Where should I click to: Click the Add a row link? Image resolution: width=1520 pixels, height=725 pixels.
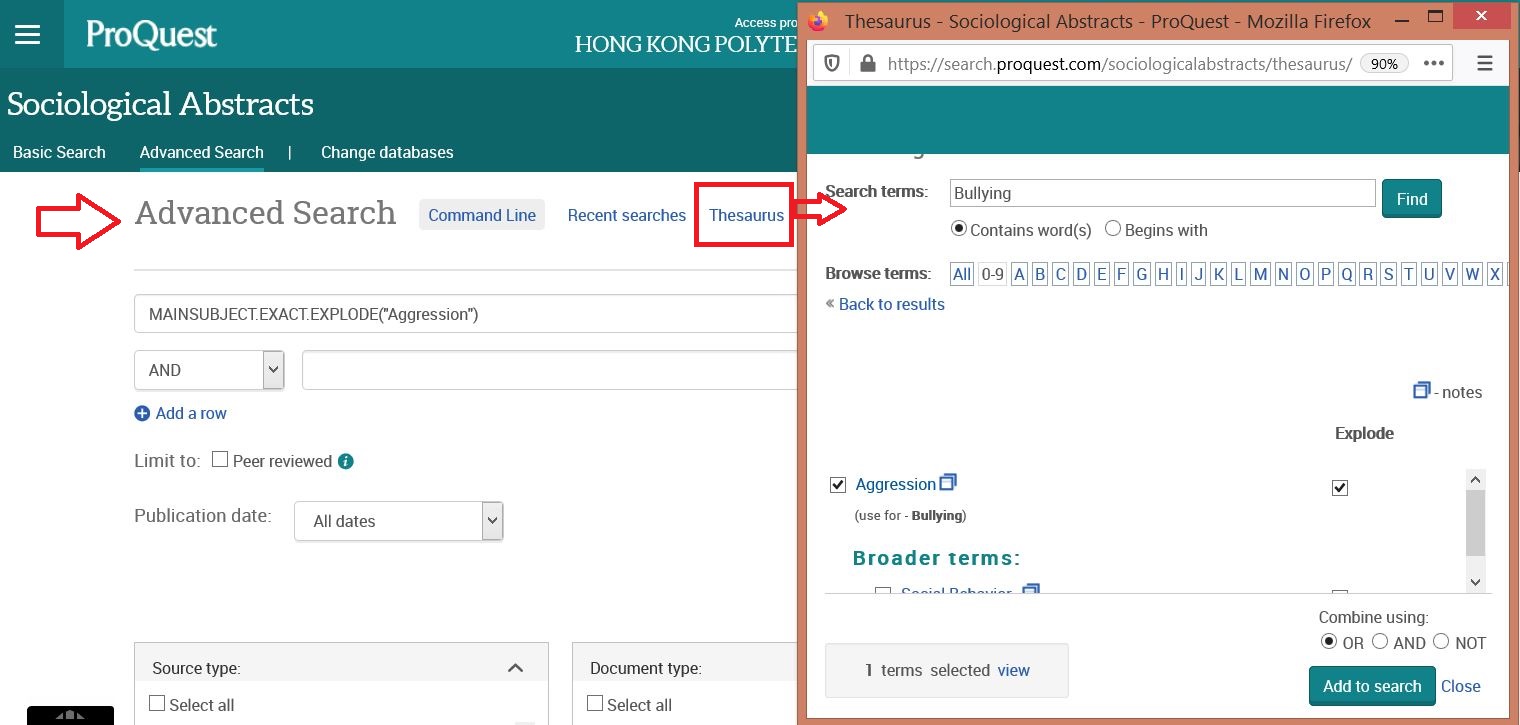[191, 413]
